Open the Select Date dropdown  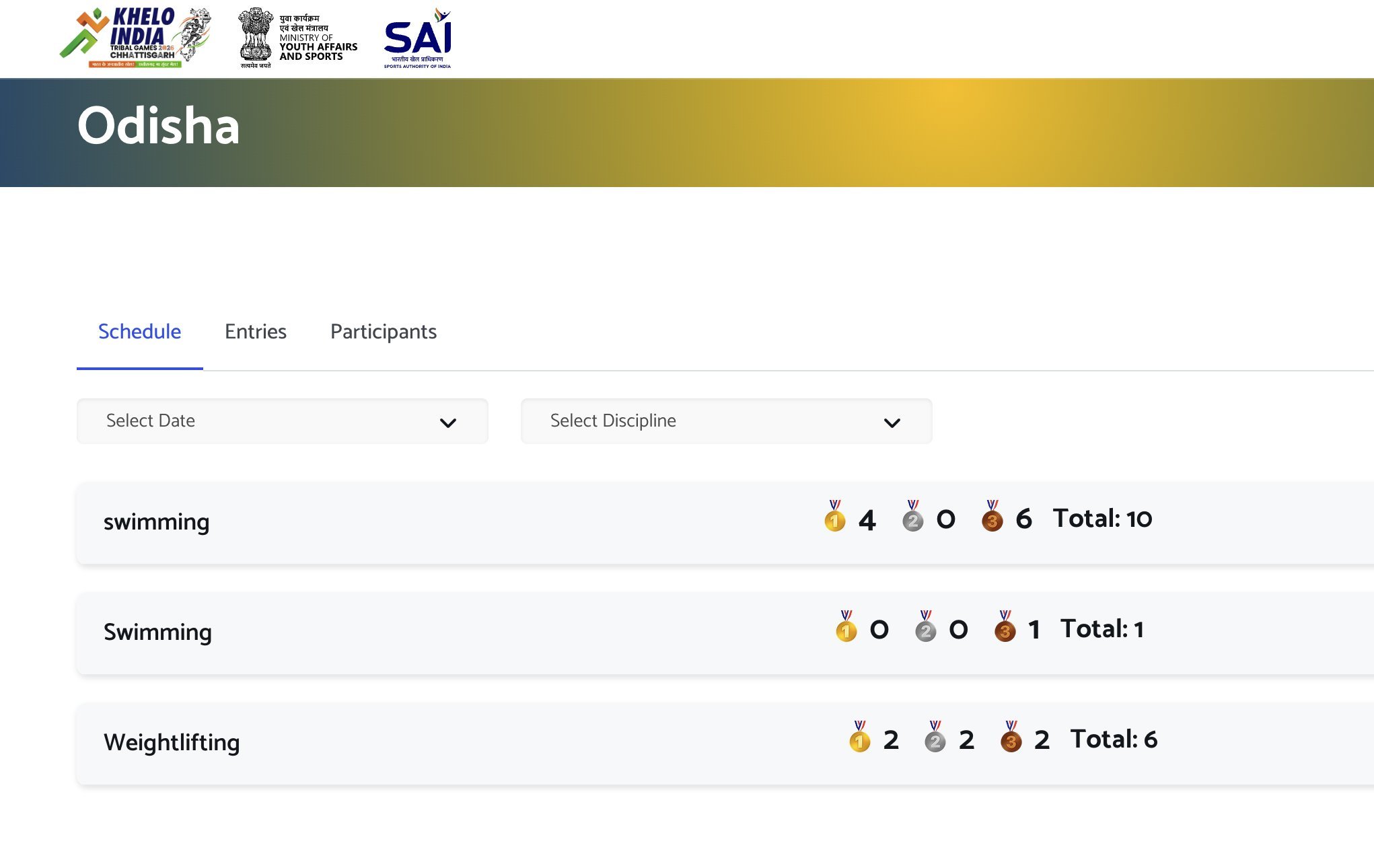click(282, 421)
